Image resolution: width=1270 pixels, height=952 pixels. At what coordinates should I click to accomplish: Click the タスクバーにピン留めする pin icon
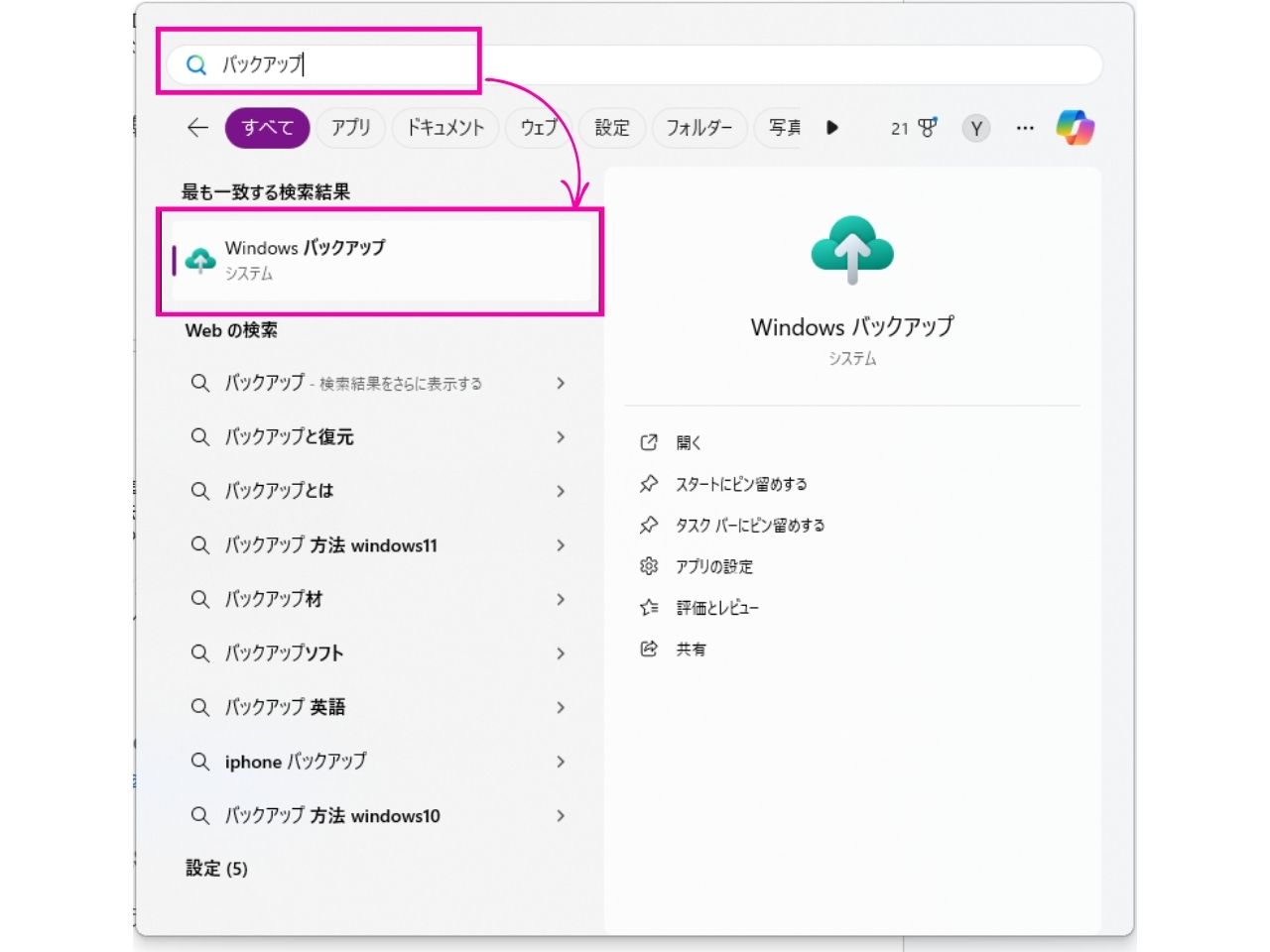pos(650,525)
